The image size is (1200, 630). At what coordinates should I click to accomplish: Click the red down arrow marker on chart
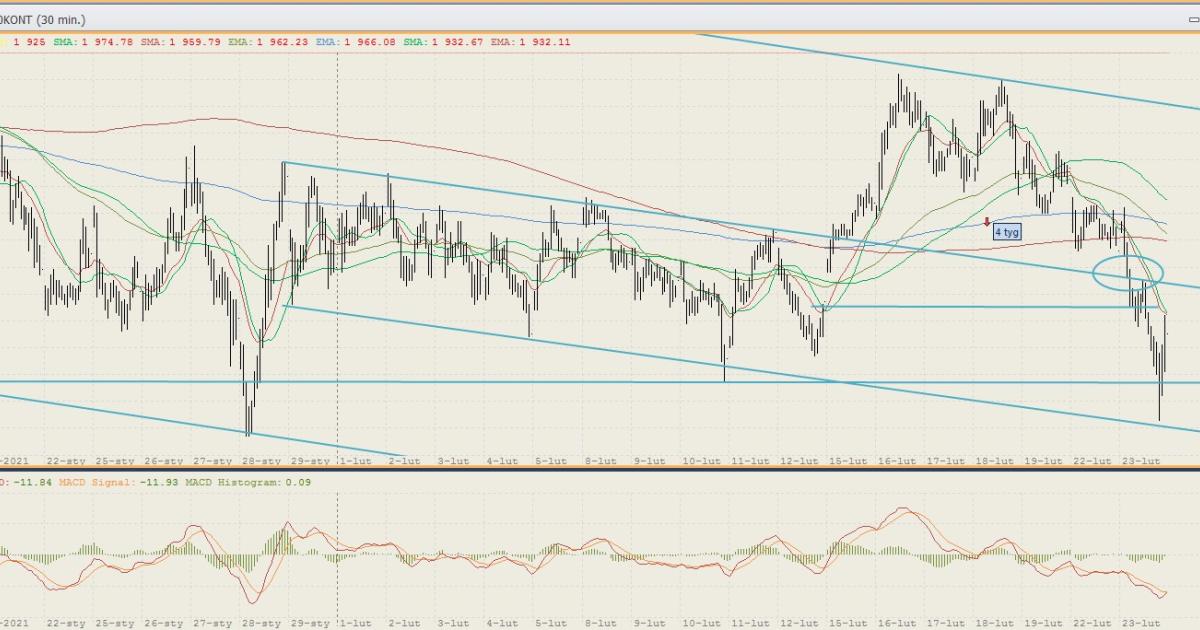[987, 223]
